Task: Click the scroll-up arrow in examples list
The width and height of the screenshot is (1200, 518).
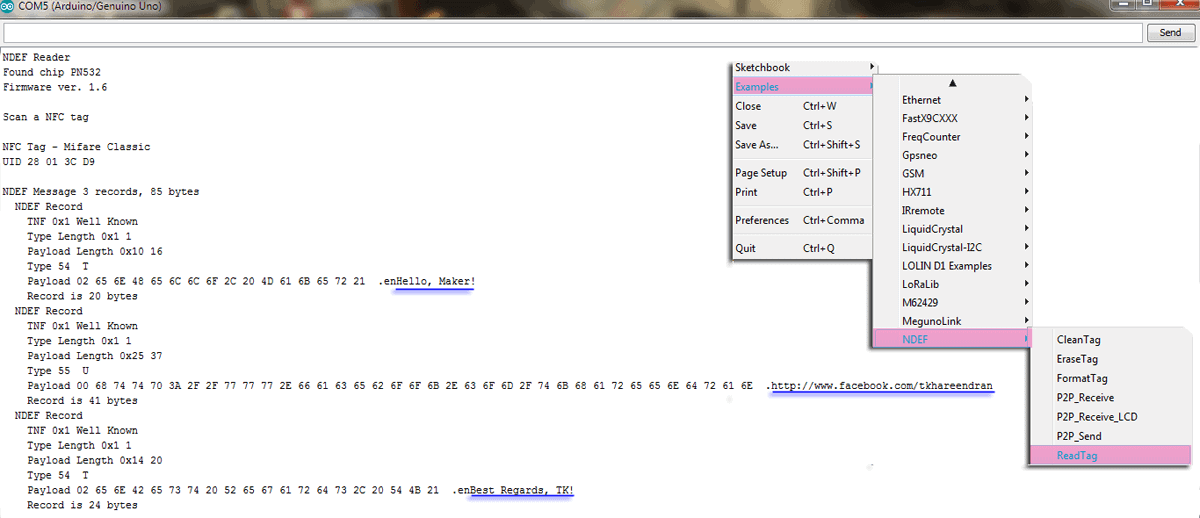Action: [953, 83]
